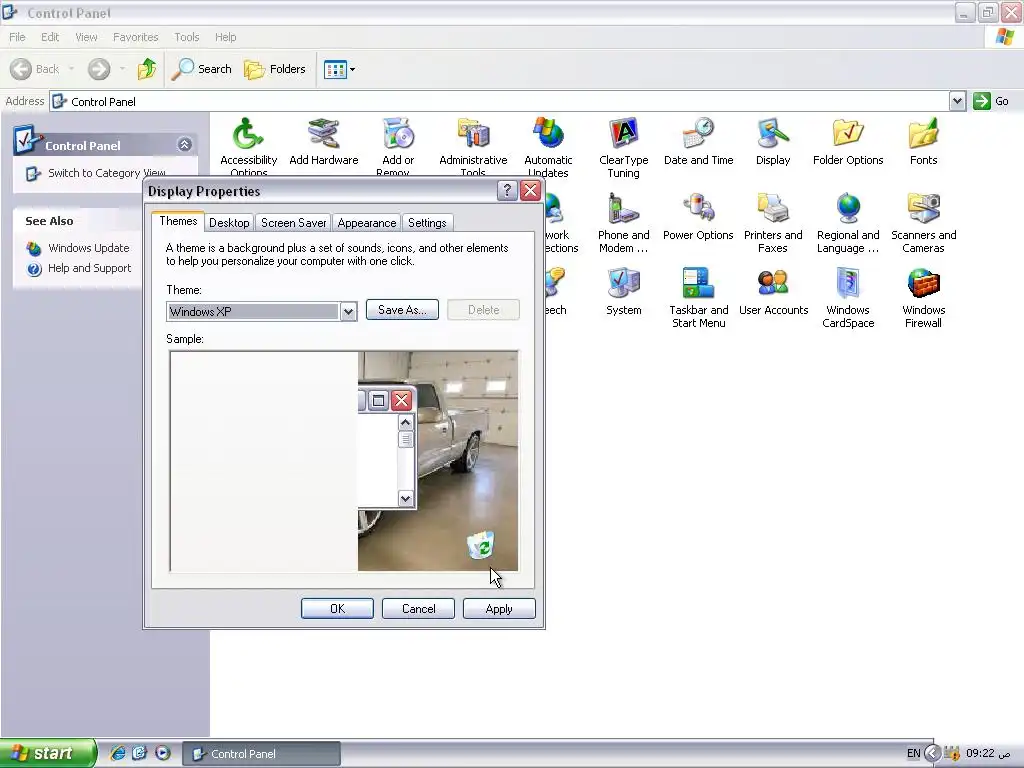The image size is (1024, 768).
Task: Open Date and Time icon
Action: pyautogui.click(x=698, y=135)
